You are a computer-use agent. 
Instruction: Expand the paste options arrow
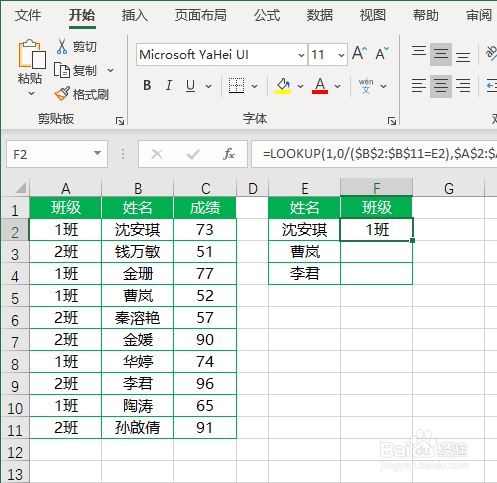(31, 94)
